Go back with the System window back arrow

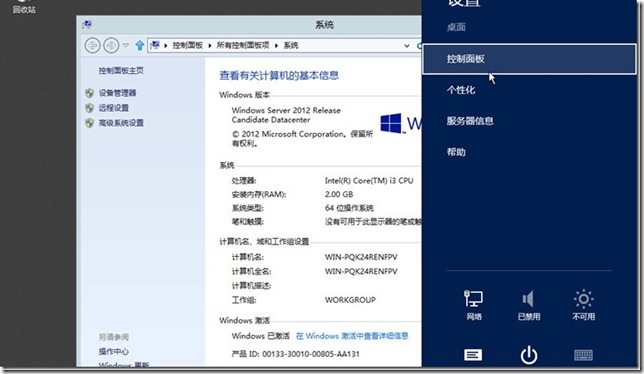click(92, 45)
